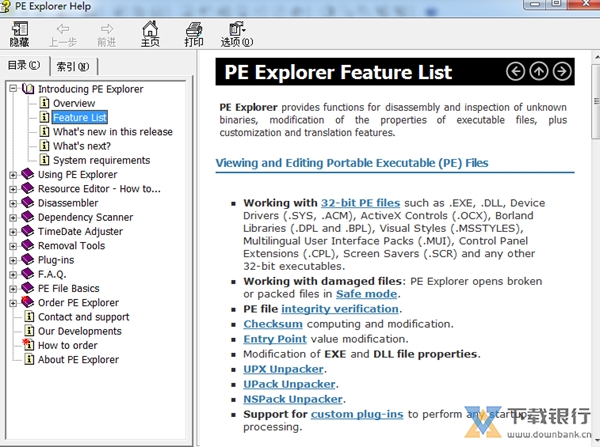Select the Dependency Scanner book
Screen dimensions: 600x447
85,217
